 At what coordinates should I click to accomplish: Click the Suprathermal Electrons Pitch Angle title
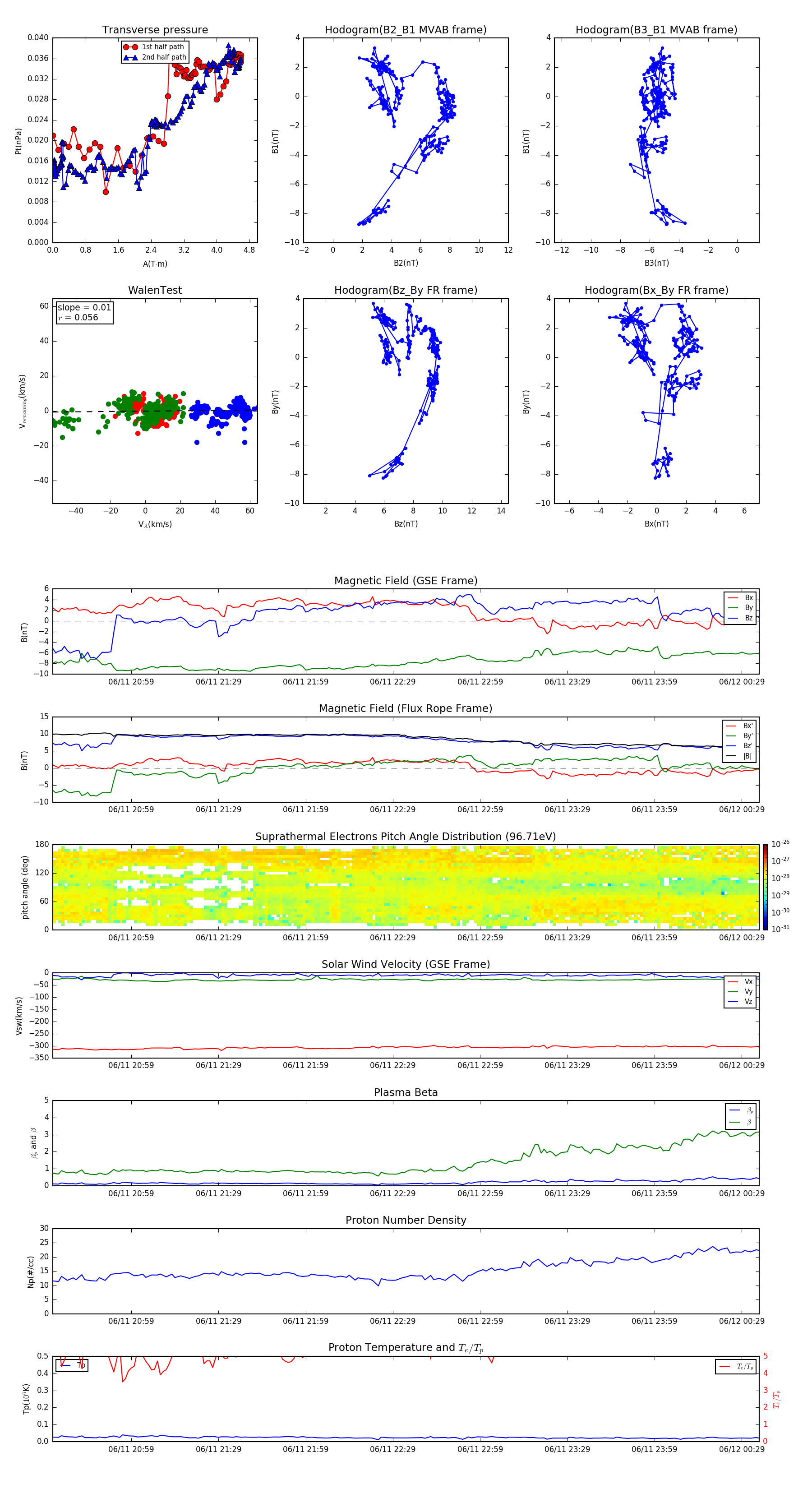pyautogui.click(x=406, y=837)
